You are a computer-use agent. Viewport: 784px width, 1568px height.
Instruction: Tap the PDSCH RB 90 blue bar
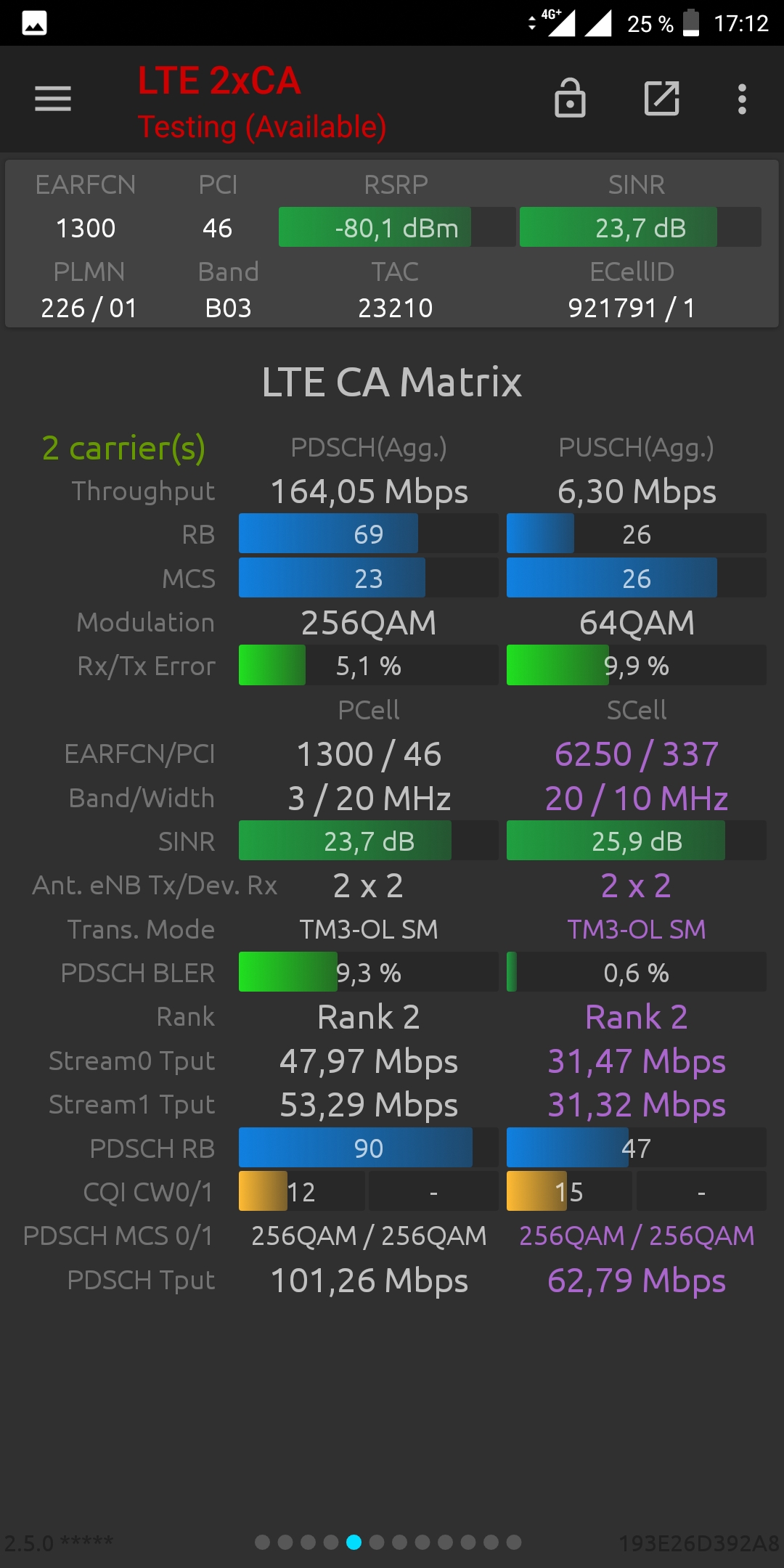[368, 1148]
